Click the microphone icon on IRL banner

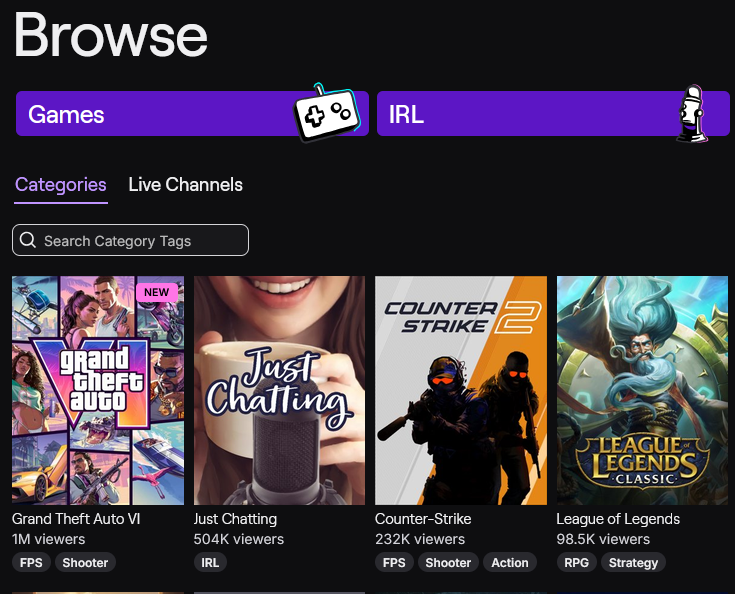point(693,114)
